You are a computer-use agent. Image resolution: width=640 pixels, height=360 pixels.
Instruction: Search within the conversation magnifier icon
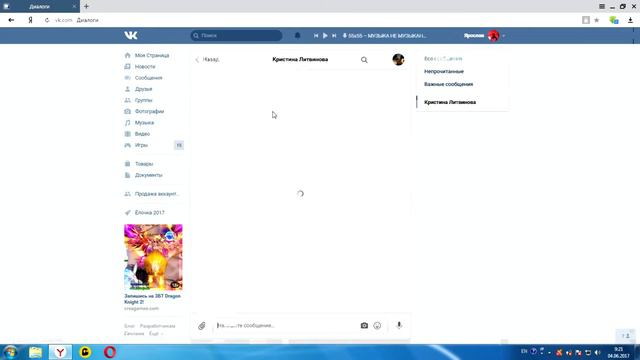364,60
